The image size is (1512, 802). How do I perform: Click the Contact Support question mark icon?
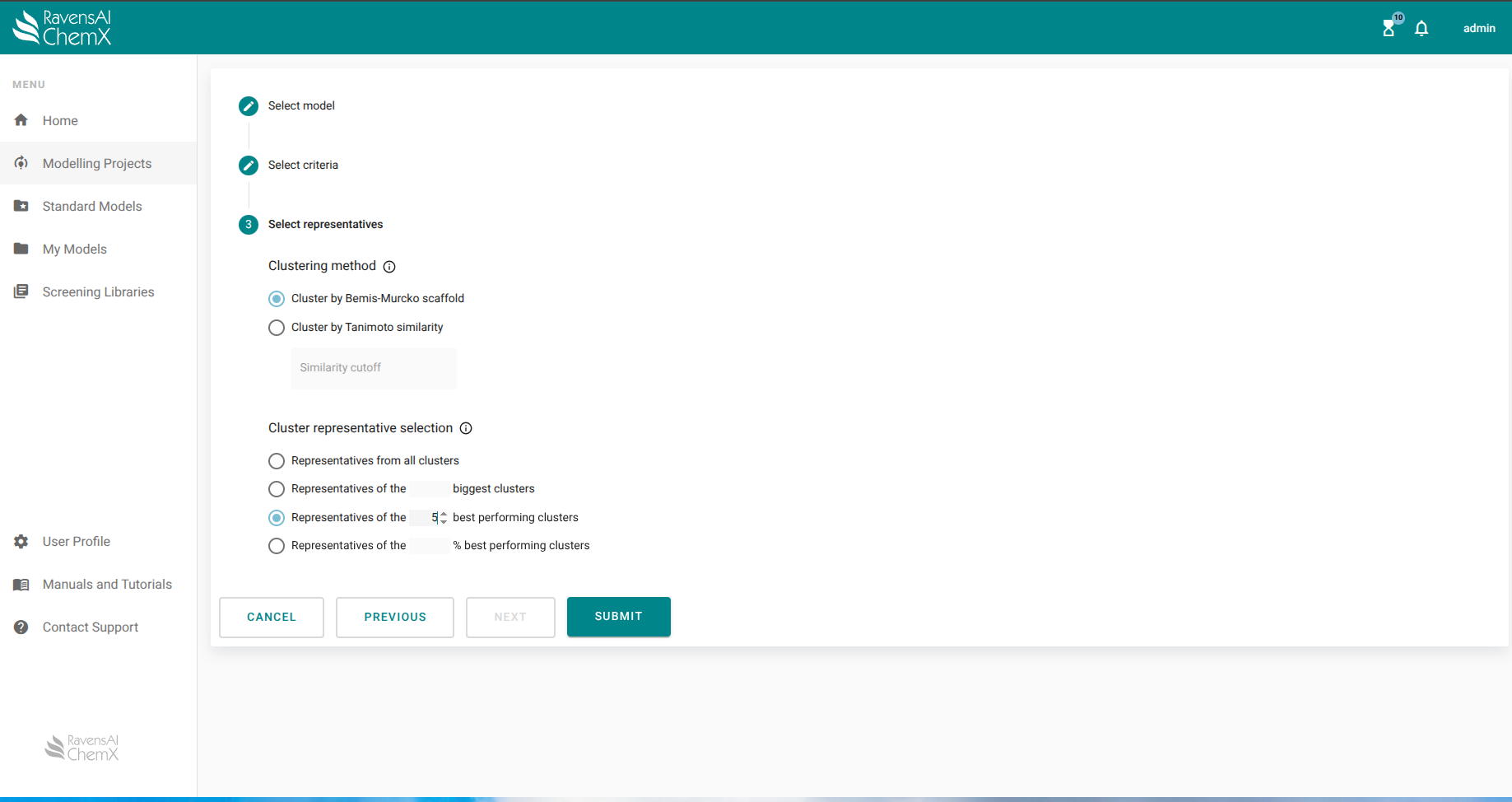click(x=21, y=627)
